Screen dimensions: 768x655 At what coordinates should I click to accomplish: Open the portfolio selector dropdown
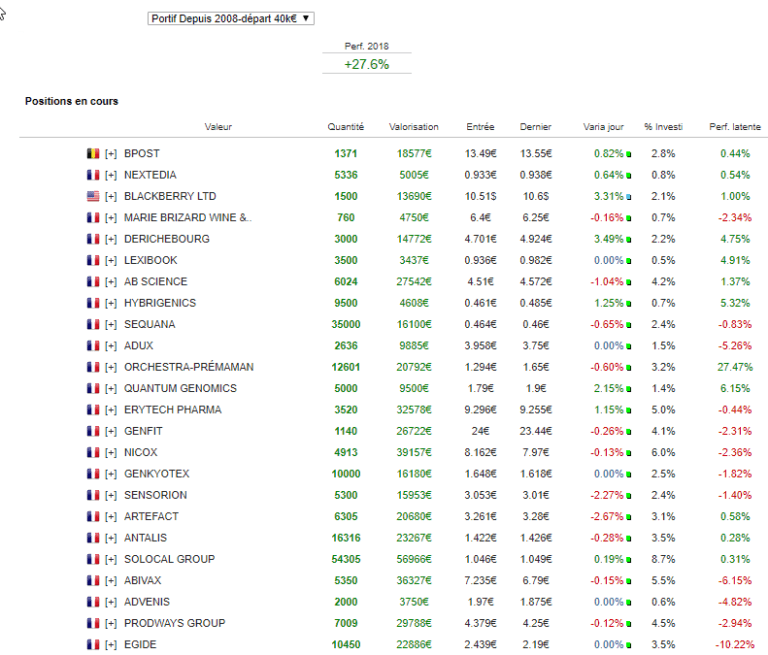coord(230,18)
